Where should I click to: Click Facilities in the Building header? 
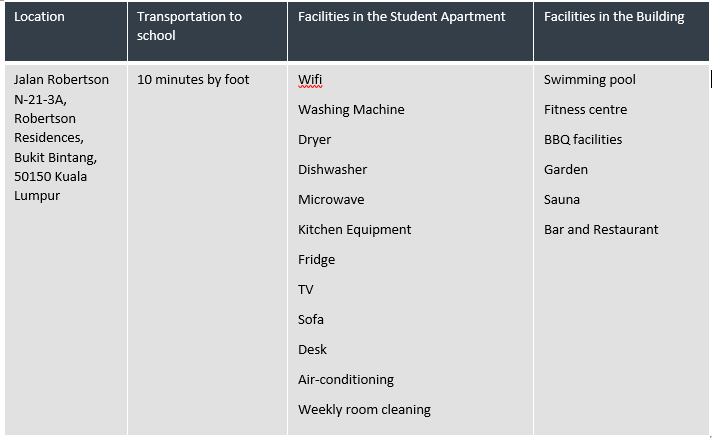click(614, 17)
